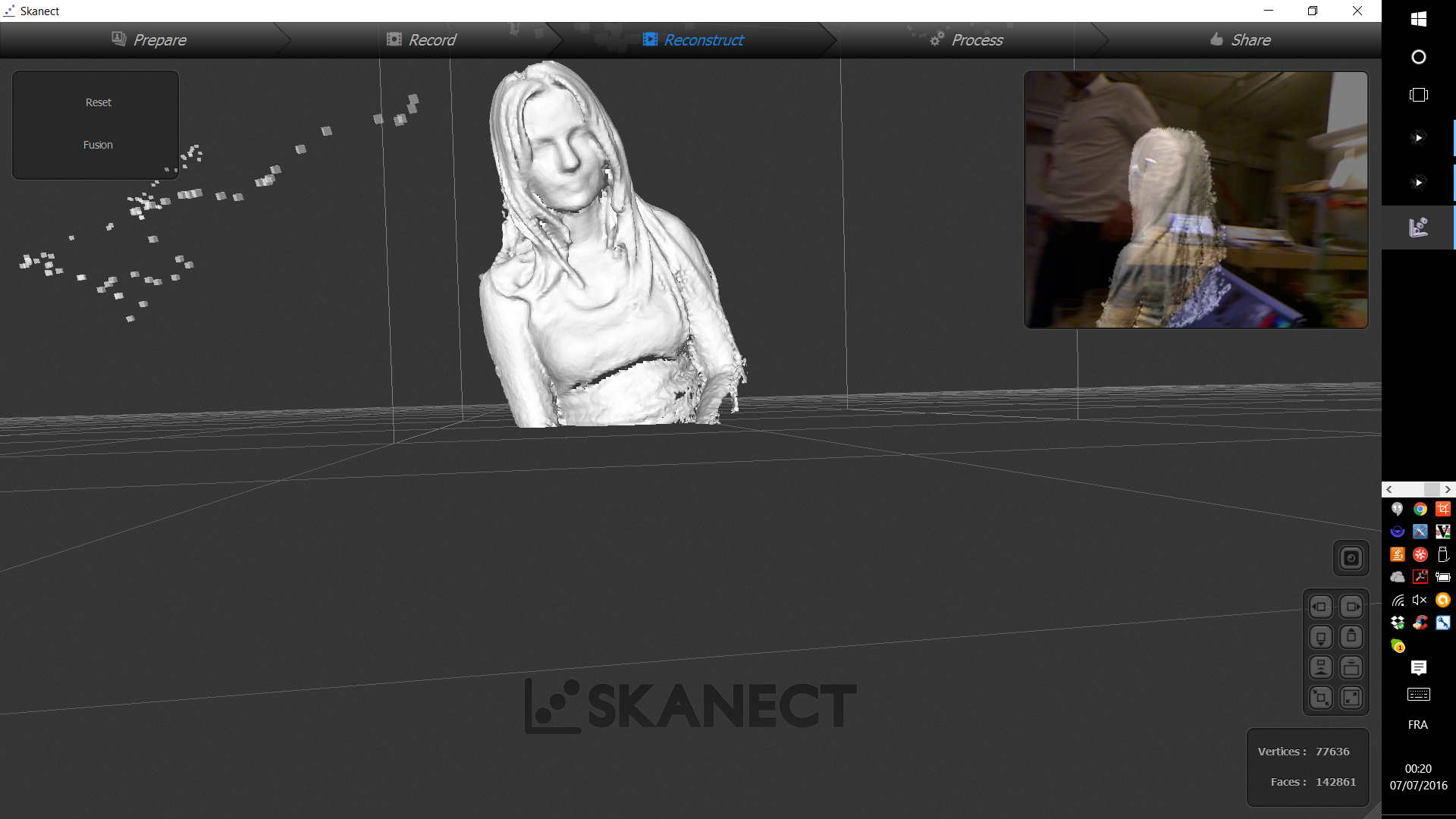Screen dimensions: 1456x819
Task: Click taskbar scroll right arrow
Action: tap(1448, 490)
